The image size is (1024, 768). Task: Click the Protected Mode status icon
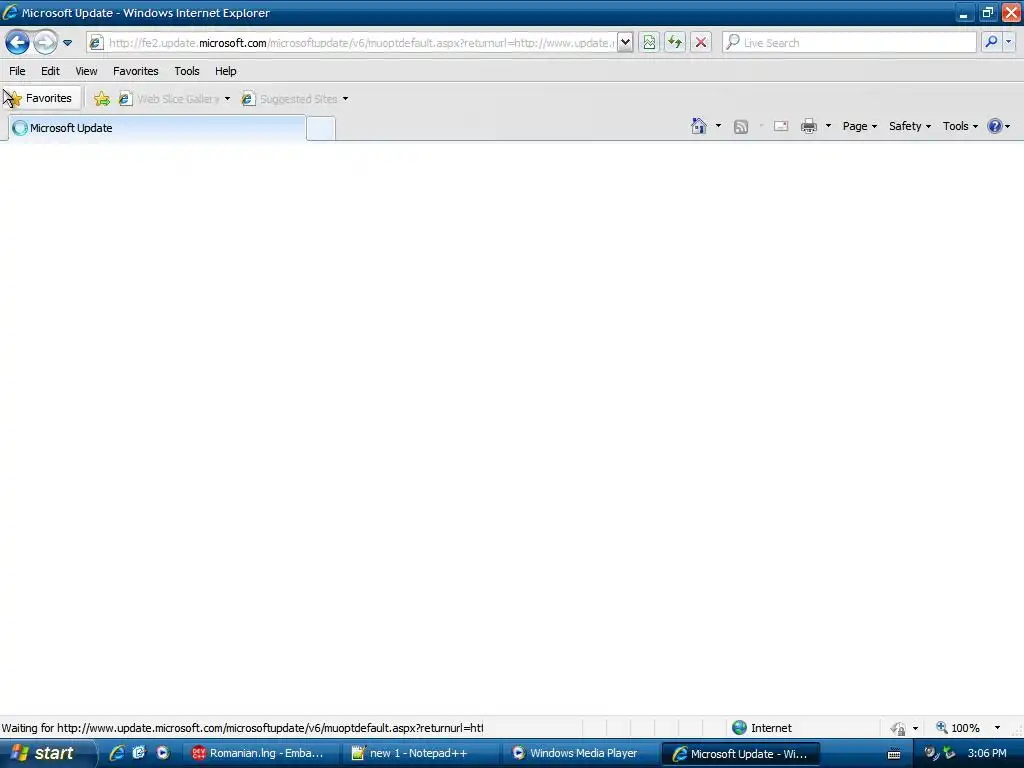pyautogui.click(x=899, y=728)
